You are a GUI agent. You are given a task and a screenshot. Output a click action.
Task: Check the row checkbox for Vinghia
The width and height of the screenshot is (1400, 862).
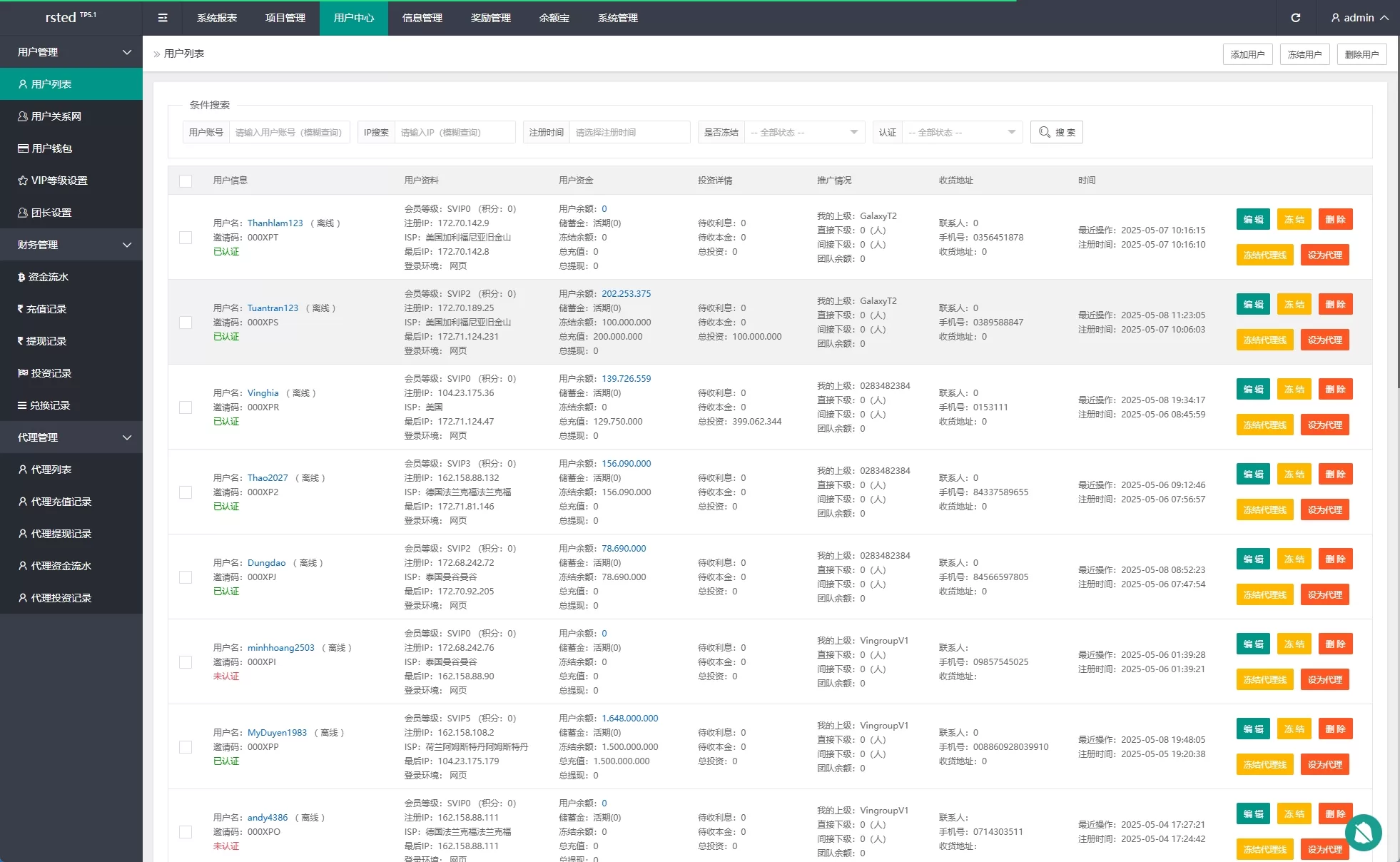[x=186, y=407]
